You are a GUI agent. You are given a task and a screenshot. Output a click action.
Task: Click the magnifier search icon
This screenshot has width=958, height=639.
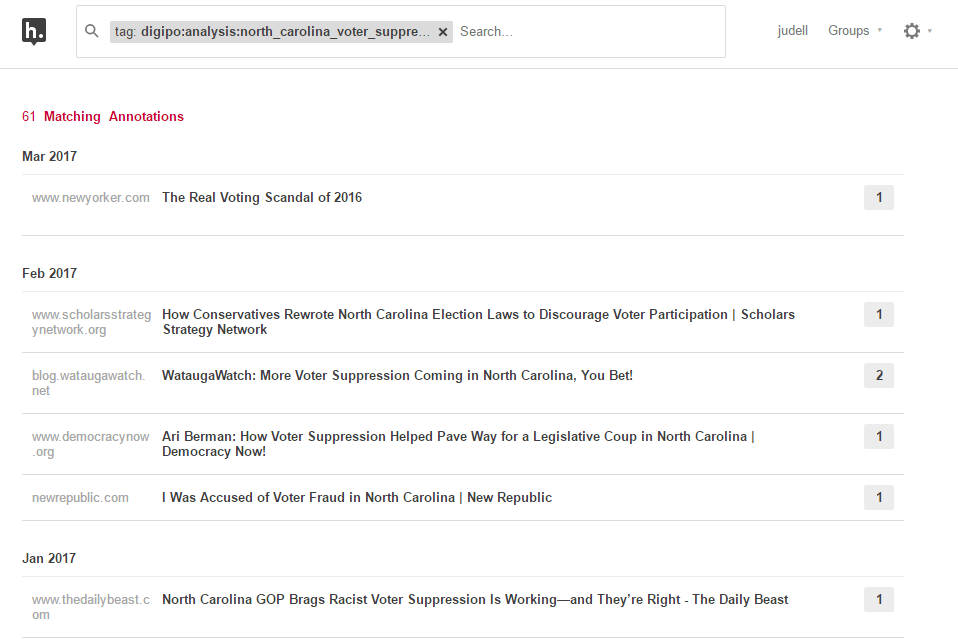pos(92,31)
